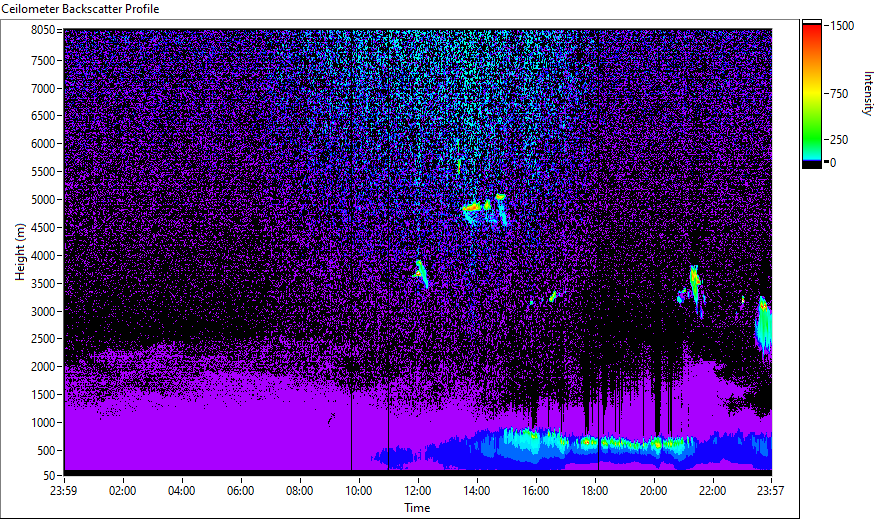Click the 1500 height axis value
The image size is (878, 519).
click(x=43, y=395)
